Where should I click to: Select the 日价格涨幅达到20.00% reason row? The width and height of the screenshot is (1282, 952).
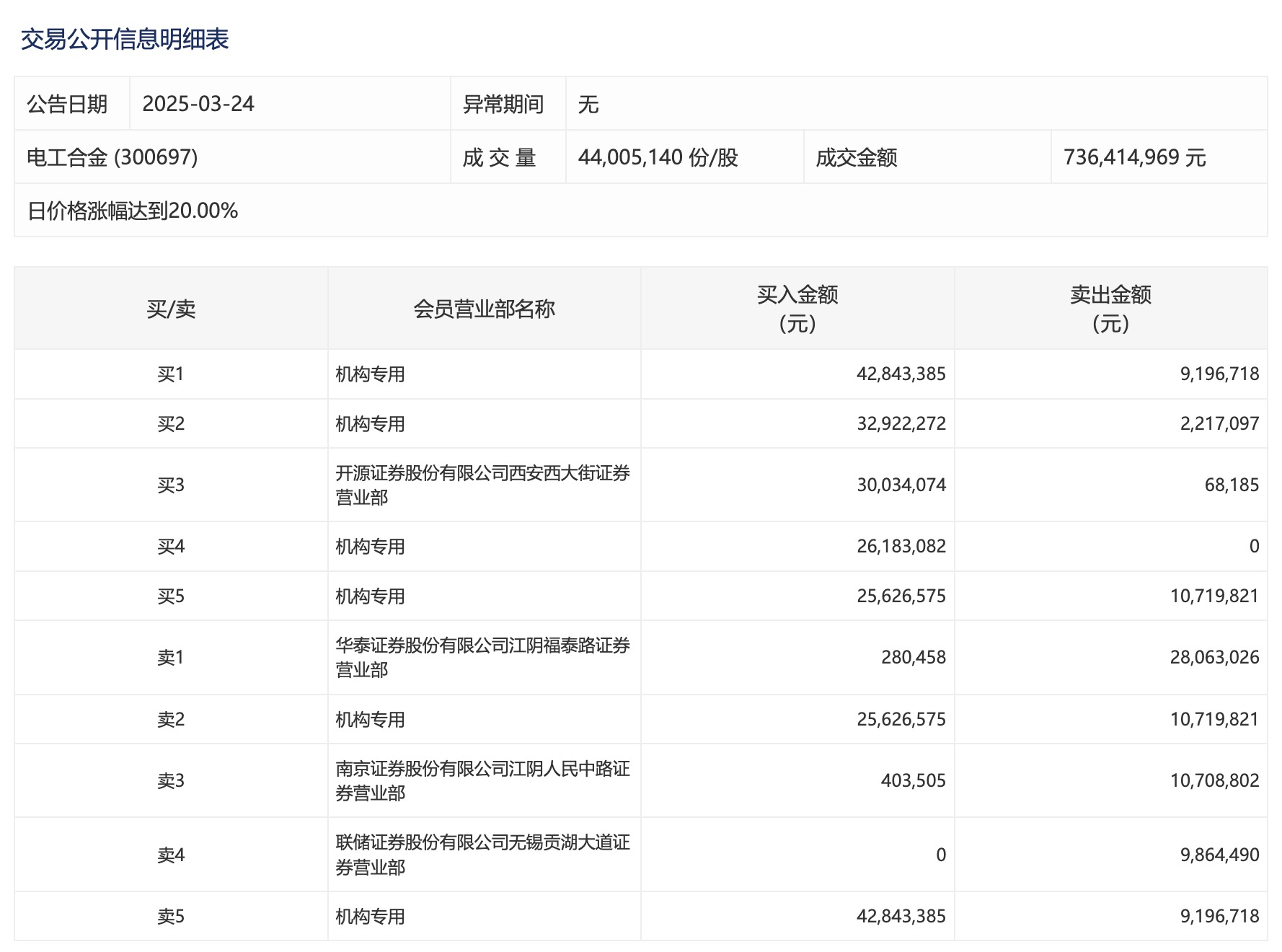pos(133,211)
